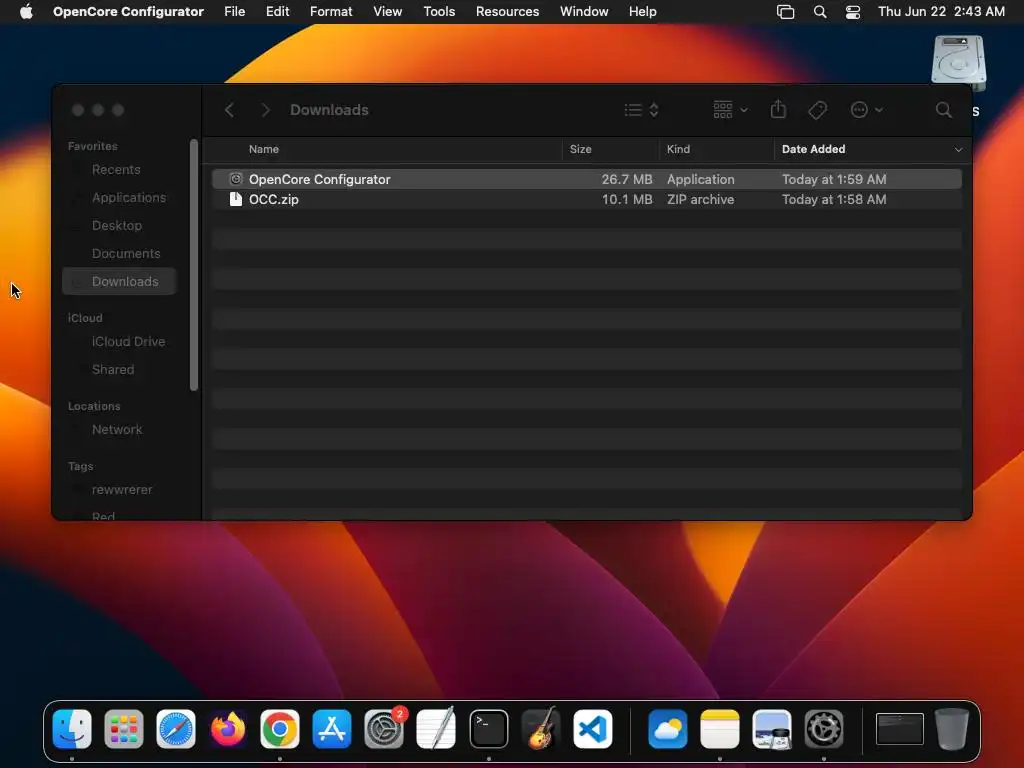Open the Tools menu
Viewport: 1024px width, 768px height.
tap(439, 12)
